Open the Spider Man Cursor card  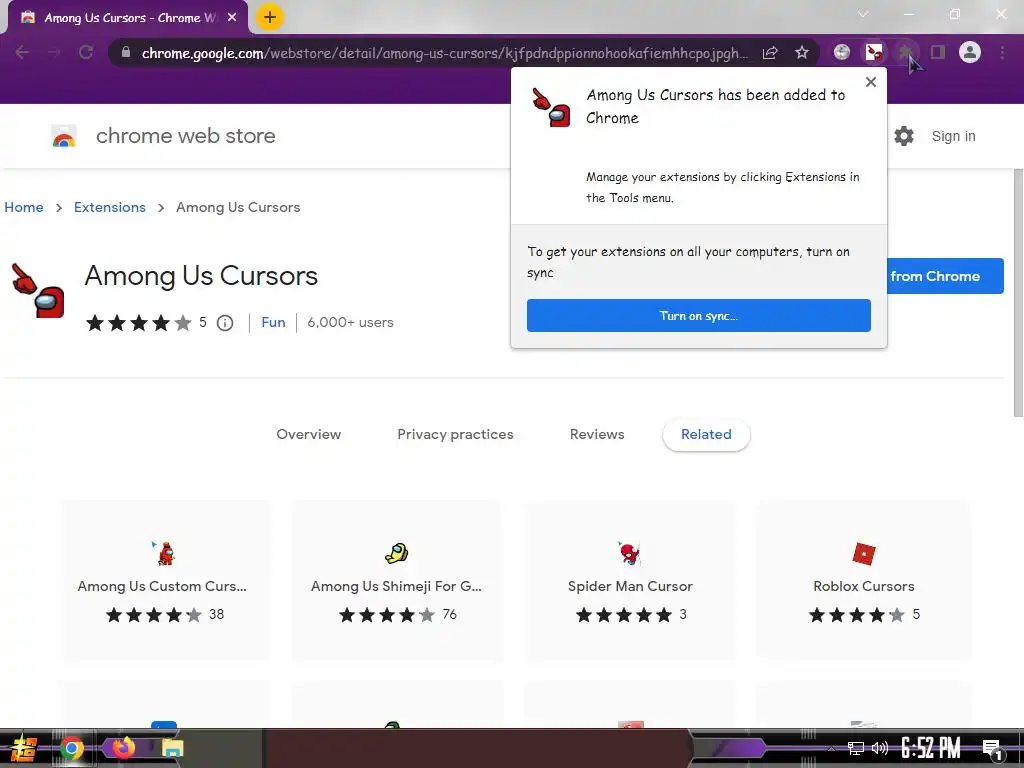(630, 581)
